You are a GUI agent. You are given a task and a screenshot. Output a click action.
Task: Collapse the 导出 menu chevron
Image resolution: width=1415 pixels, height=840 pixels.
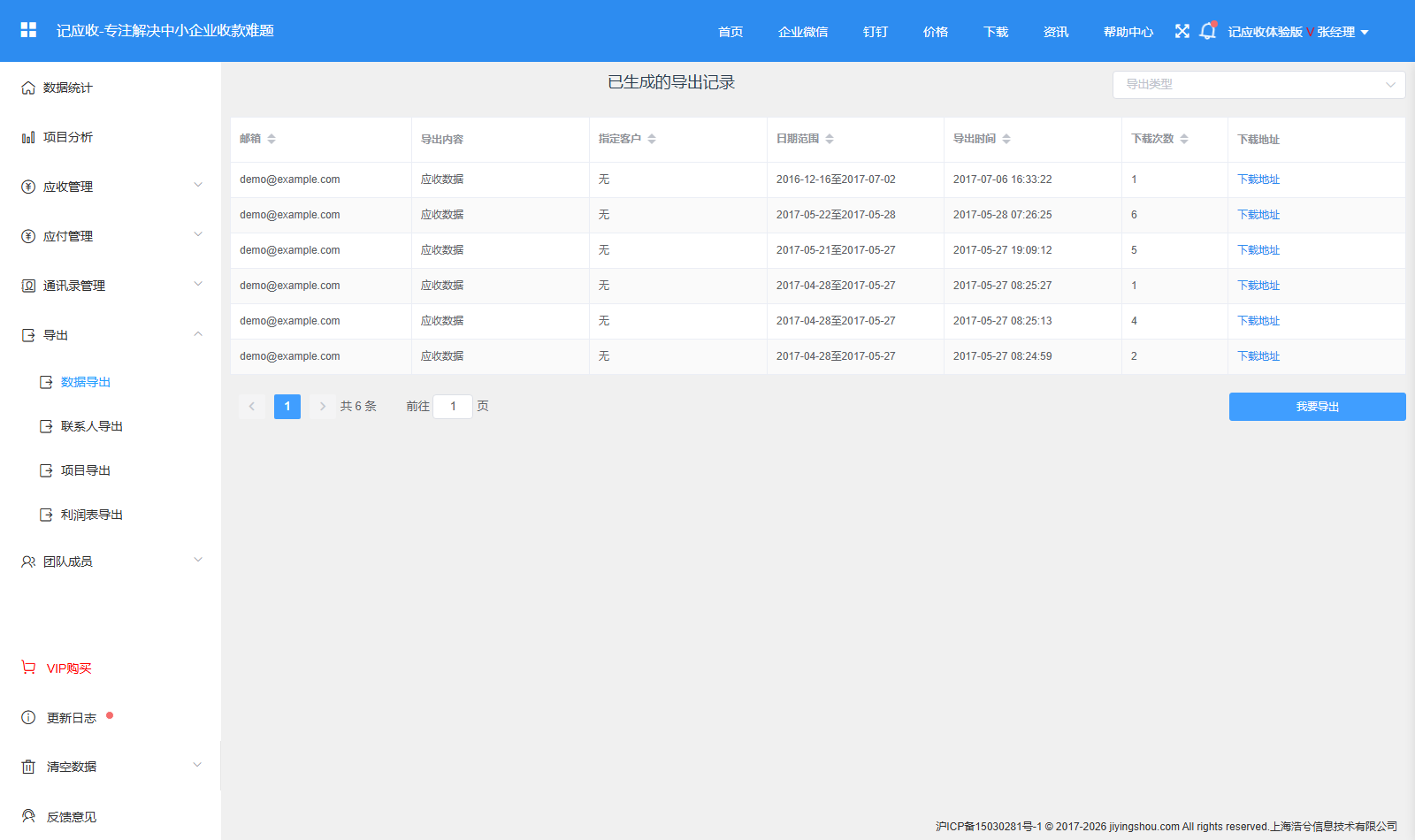[198, 333]
